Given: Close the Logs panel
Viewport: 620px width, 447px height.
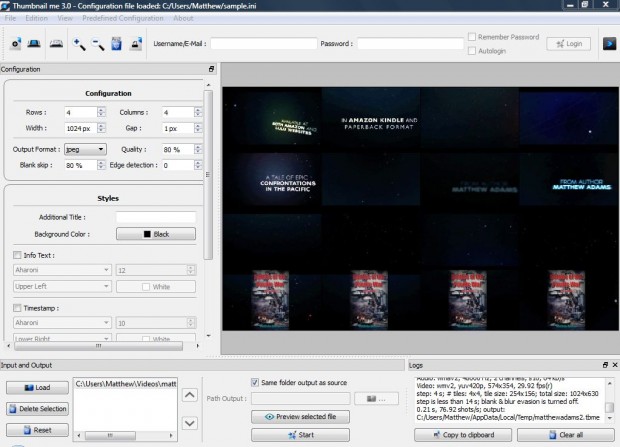Looking at the screenshot, I should coord(615,365).
